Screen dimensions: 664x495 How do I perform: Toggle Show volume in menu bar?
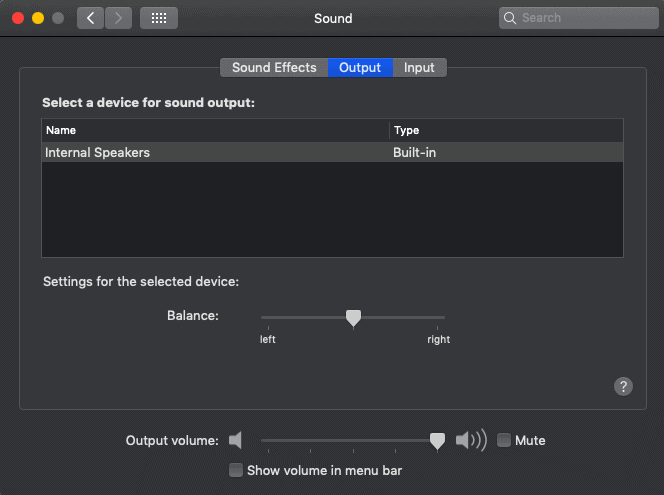pos(236,470)
